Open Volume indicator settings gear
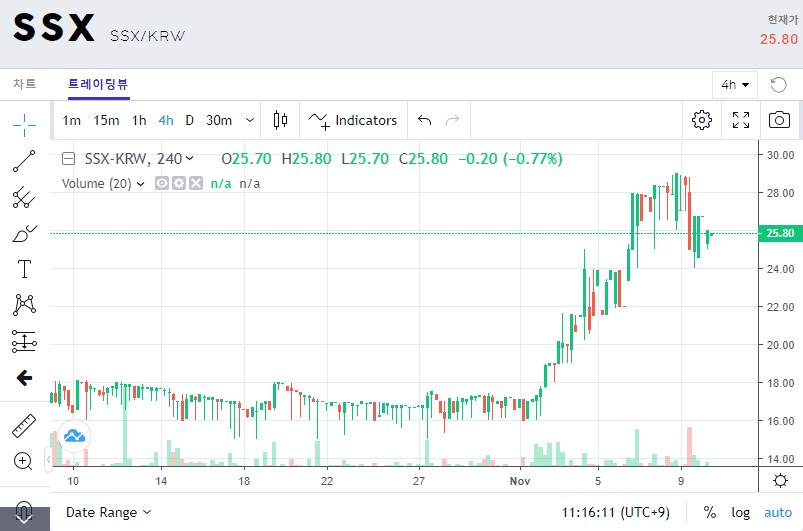This screenshot has height=531, width=803. click(179, 183)
